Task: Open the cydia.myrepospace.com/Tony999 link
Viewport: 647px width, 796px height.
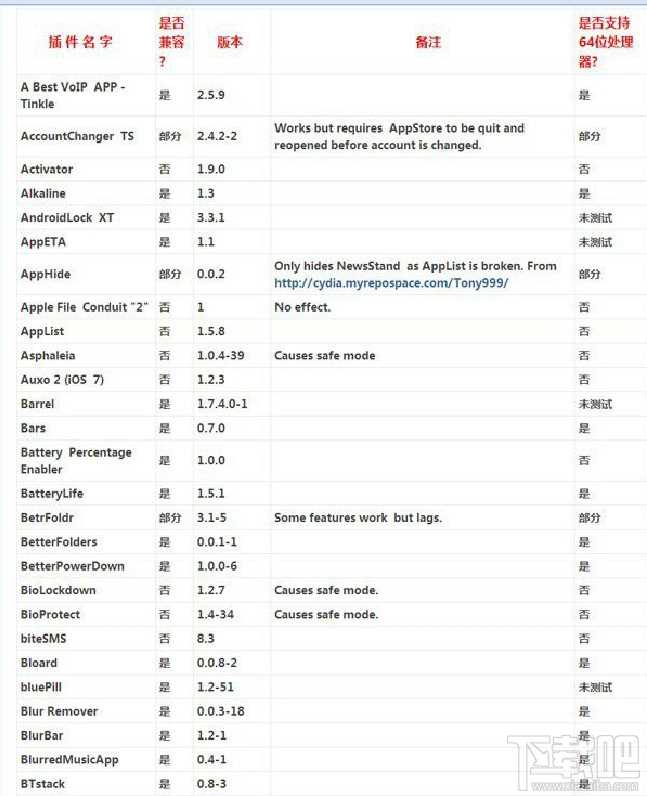Action: click(391, 283)
